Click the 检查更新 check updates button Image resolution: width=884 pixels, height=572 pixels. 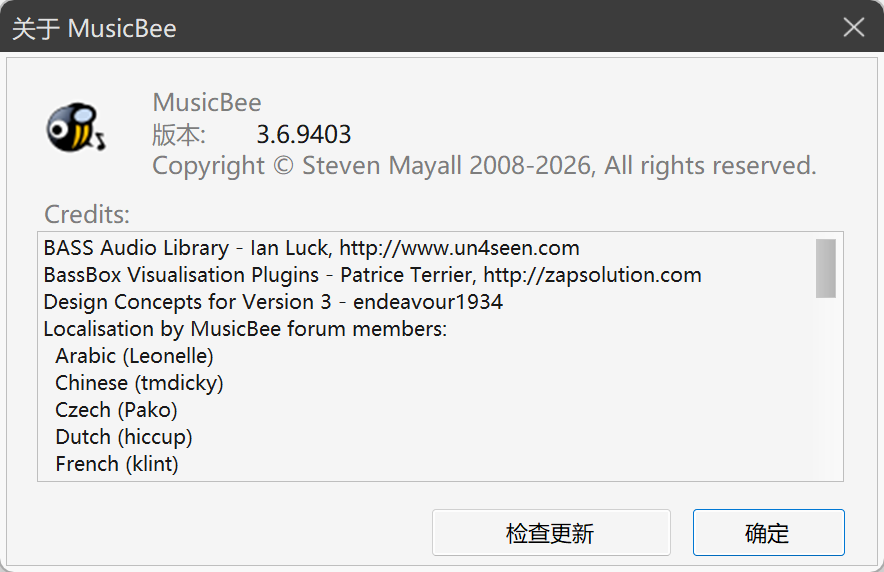pos(551,533)
